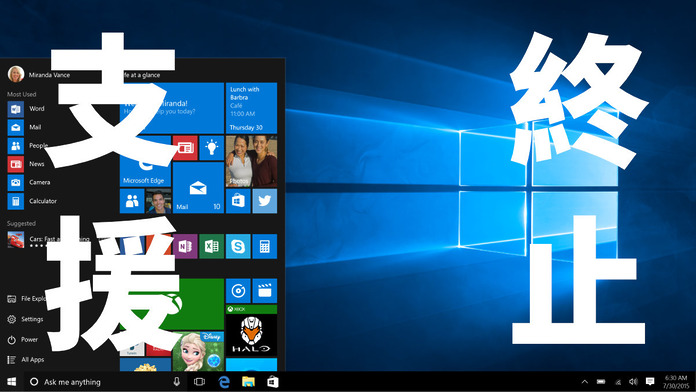
Task: Open File Explorer on taskbar
Action: (248, 382)
